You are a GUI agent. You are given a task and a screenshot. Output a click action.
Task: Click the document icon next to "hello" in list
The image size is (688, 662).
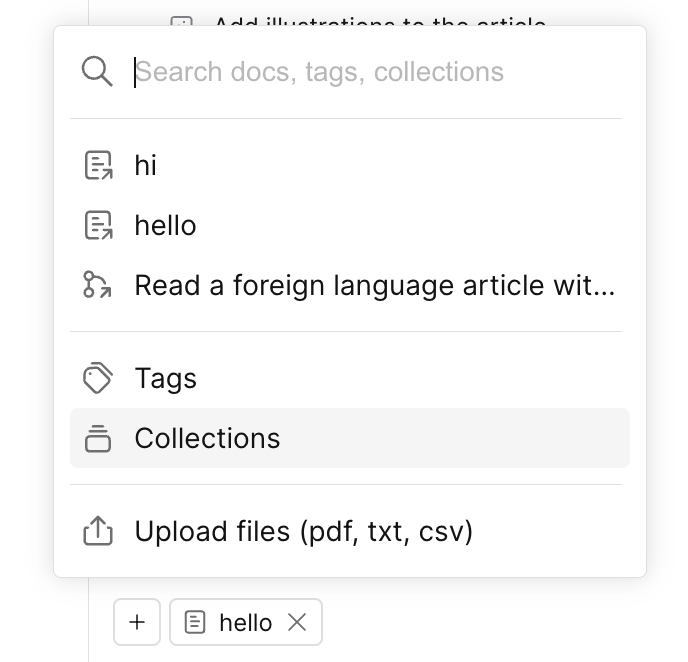[97, 225]
